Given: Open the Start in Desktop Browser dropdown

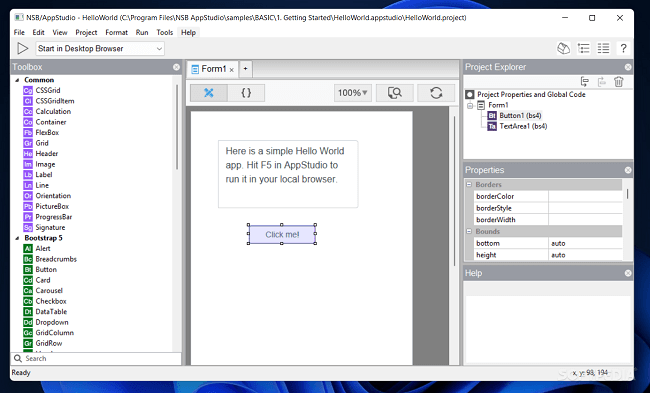Looking at the screenshot, I should tap(100, 49).
